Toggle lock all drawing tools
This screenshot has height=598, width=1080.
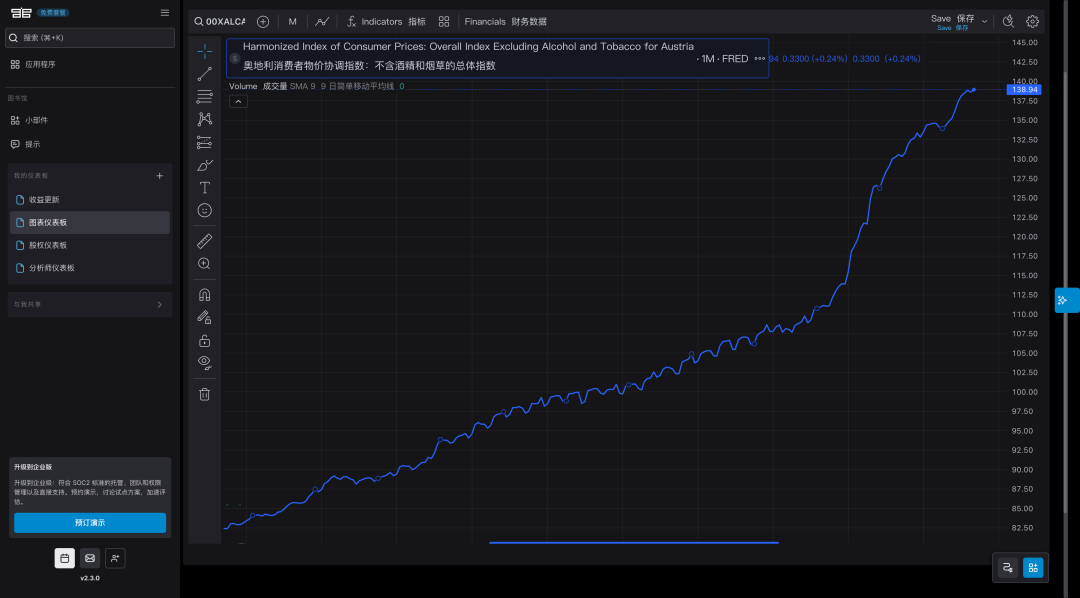pyautogui.click(x=205, y=340)
